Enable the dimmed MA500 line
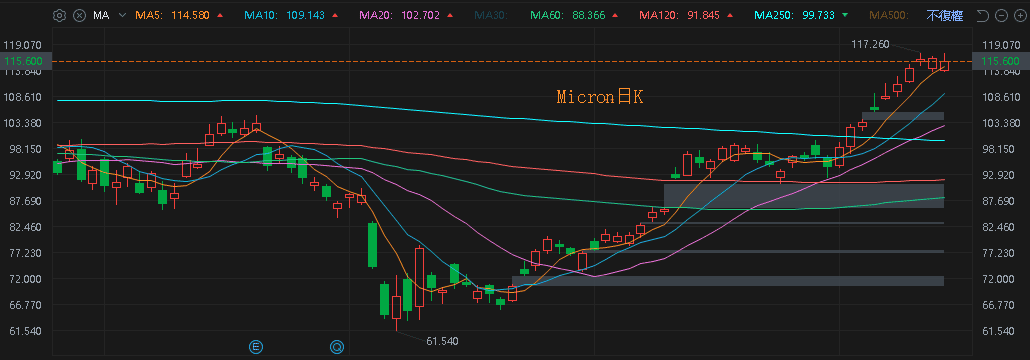This screenshot has width=1030, height=360. pos(888,15)
